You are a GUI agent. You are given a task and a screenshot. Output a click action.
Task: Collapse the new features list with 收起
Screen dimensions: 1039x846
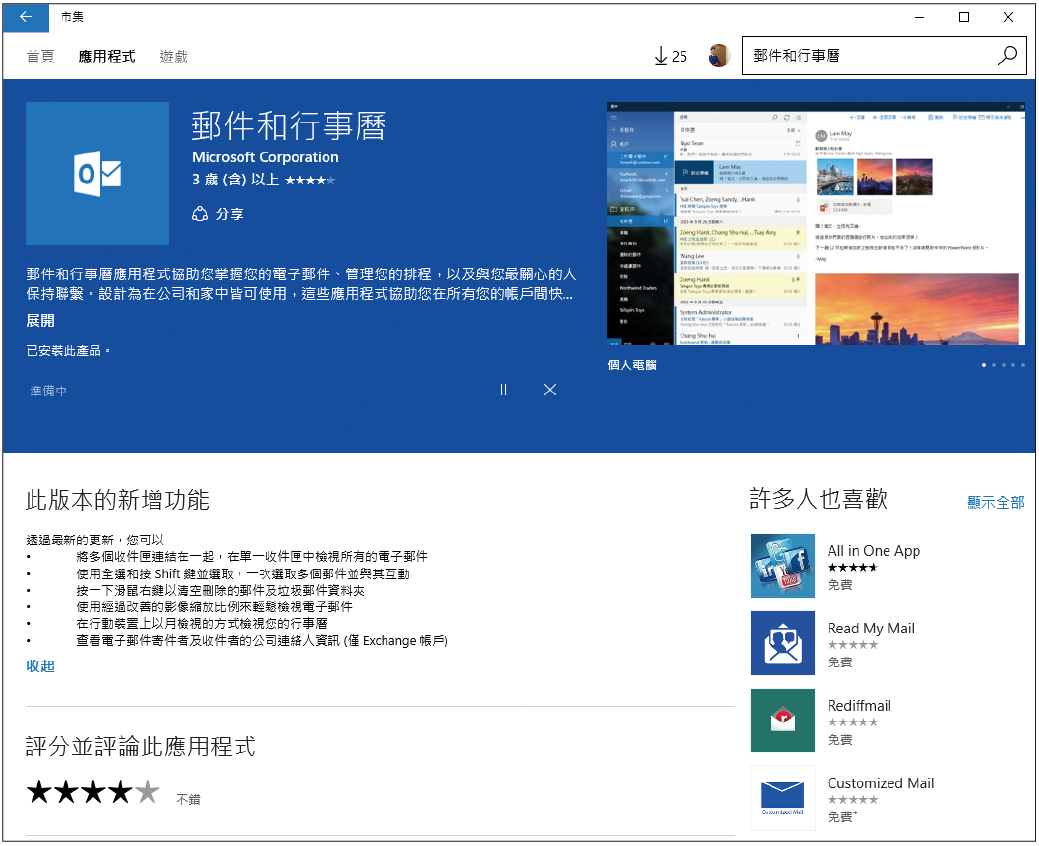pyautogui.click(x=40, y=666)
